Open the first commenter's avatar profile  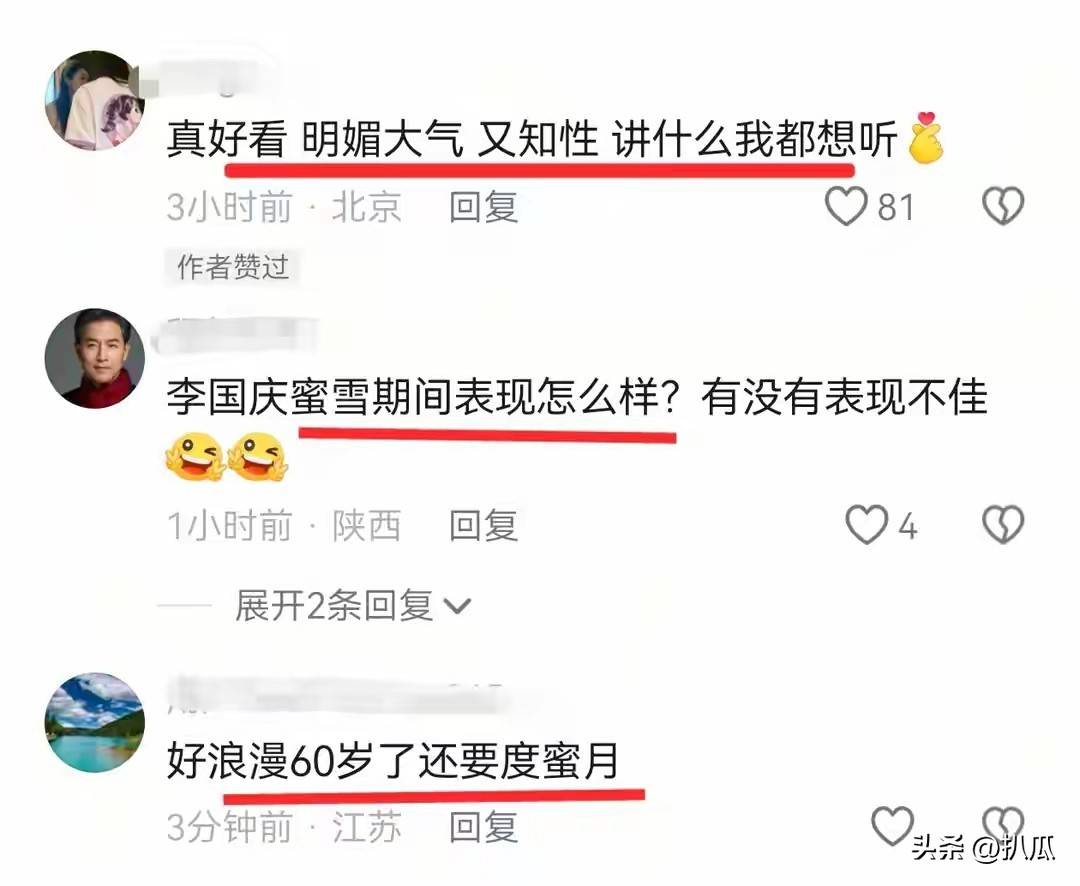[95, 100]
